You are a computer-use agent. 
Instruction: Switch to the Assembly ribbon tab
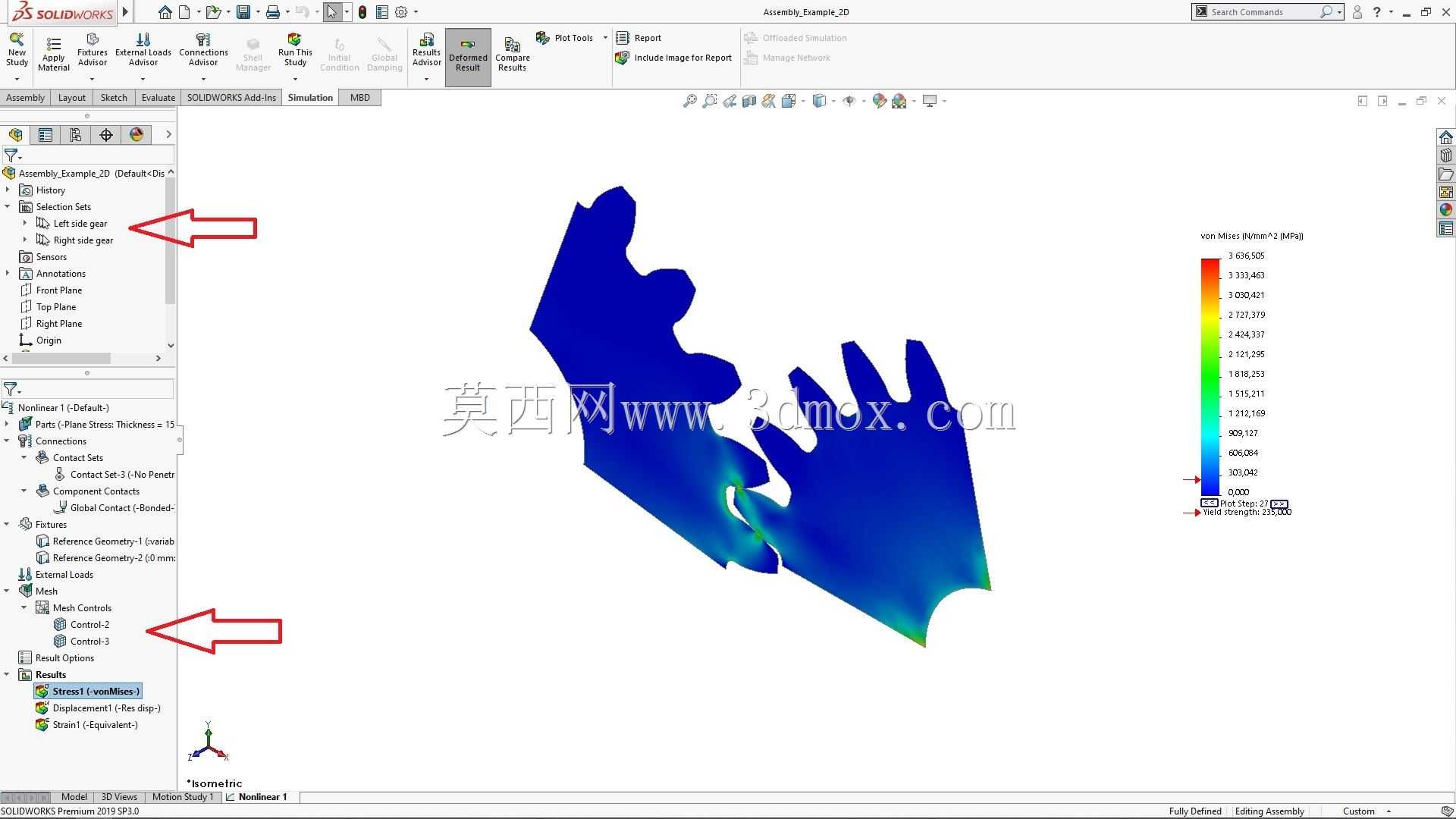pos(25,98)
